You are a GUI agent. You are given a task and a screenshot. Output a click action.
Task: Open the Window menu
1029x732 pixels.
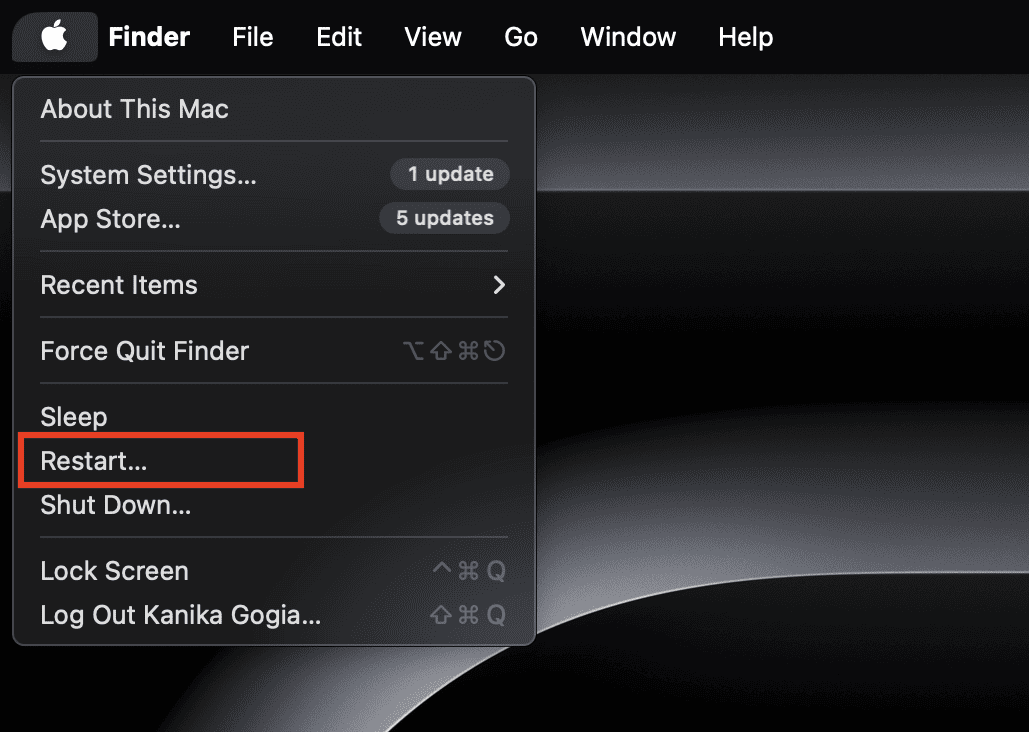[x=628, y=37]
